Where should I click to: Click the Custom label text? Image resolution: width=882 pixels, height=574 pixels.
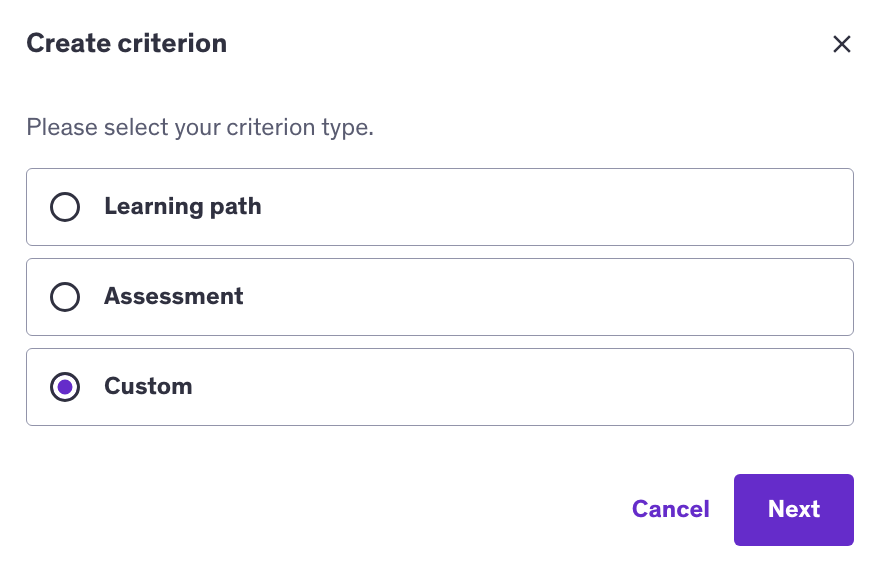[x=148, y=387]
